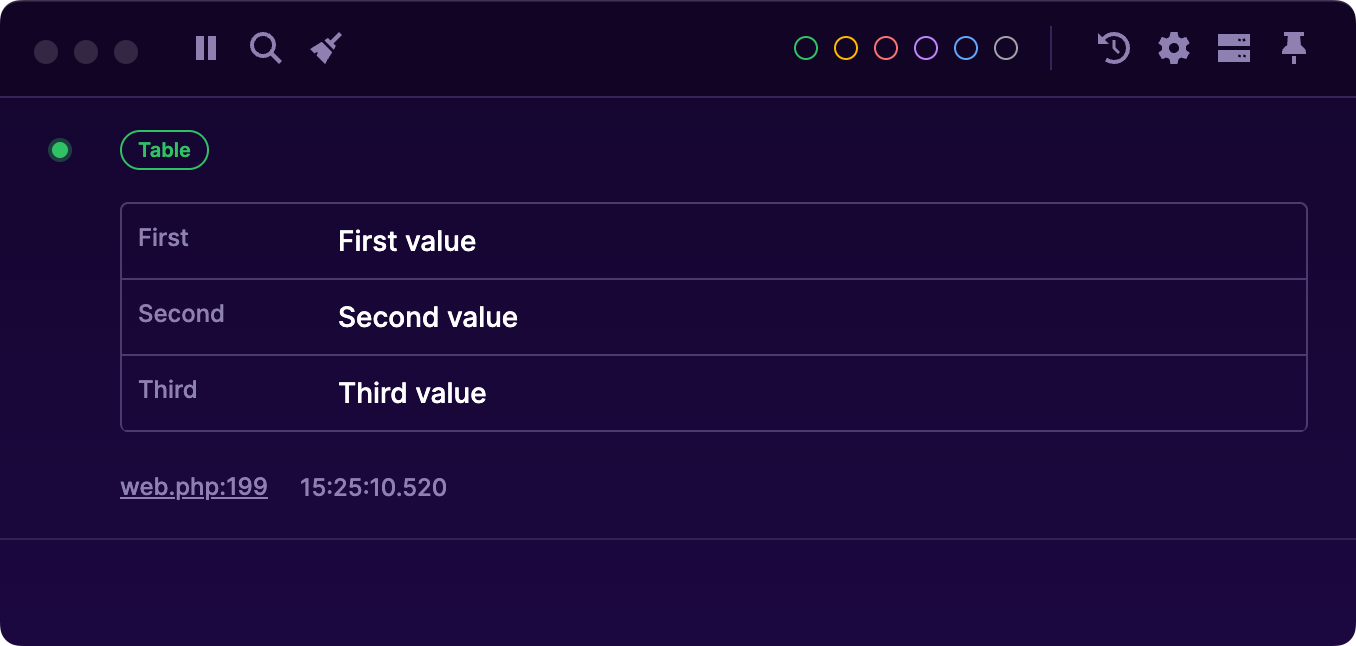1356x646 pixels.
Task: Open search with the magnifier icon
Action: pyautogui.click(x=265, y=48)
